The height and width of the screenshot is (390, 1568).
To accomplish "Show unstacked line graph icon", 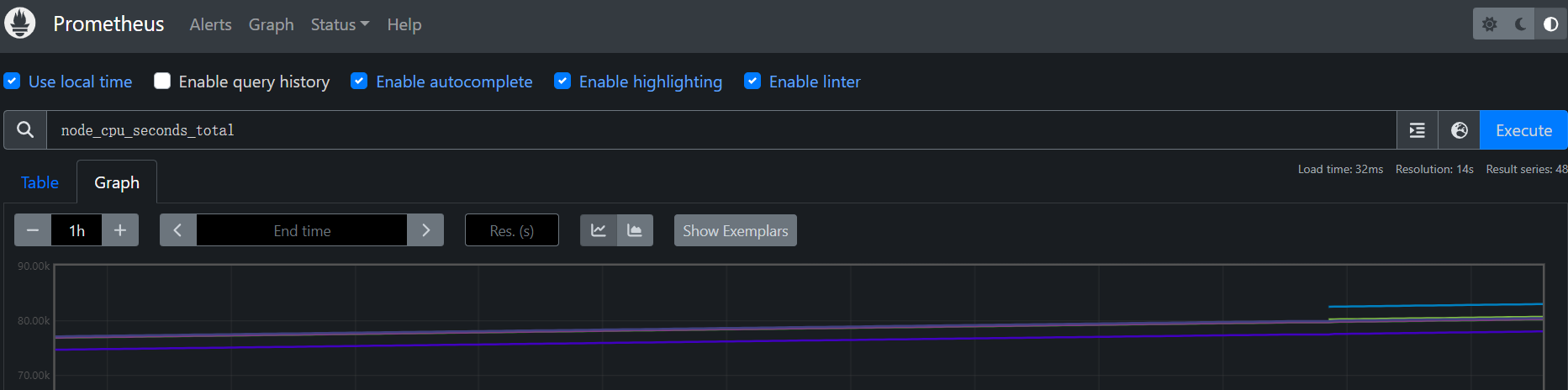I will pyautogui.click(x=599, y=230).
